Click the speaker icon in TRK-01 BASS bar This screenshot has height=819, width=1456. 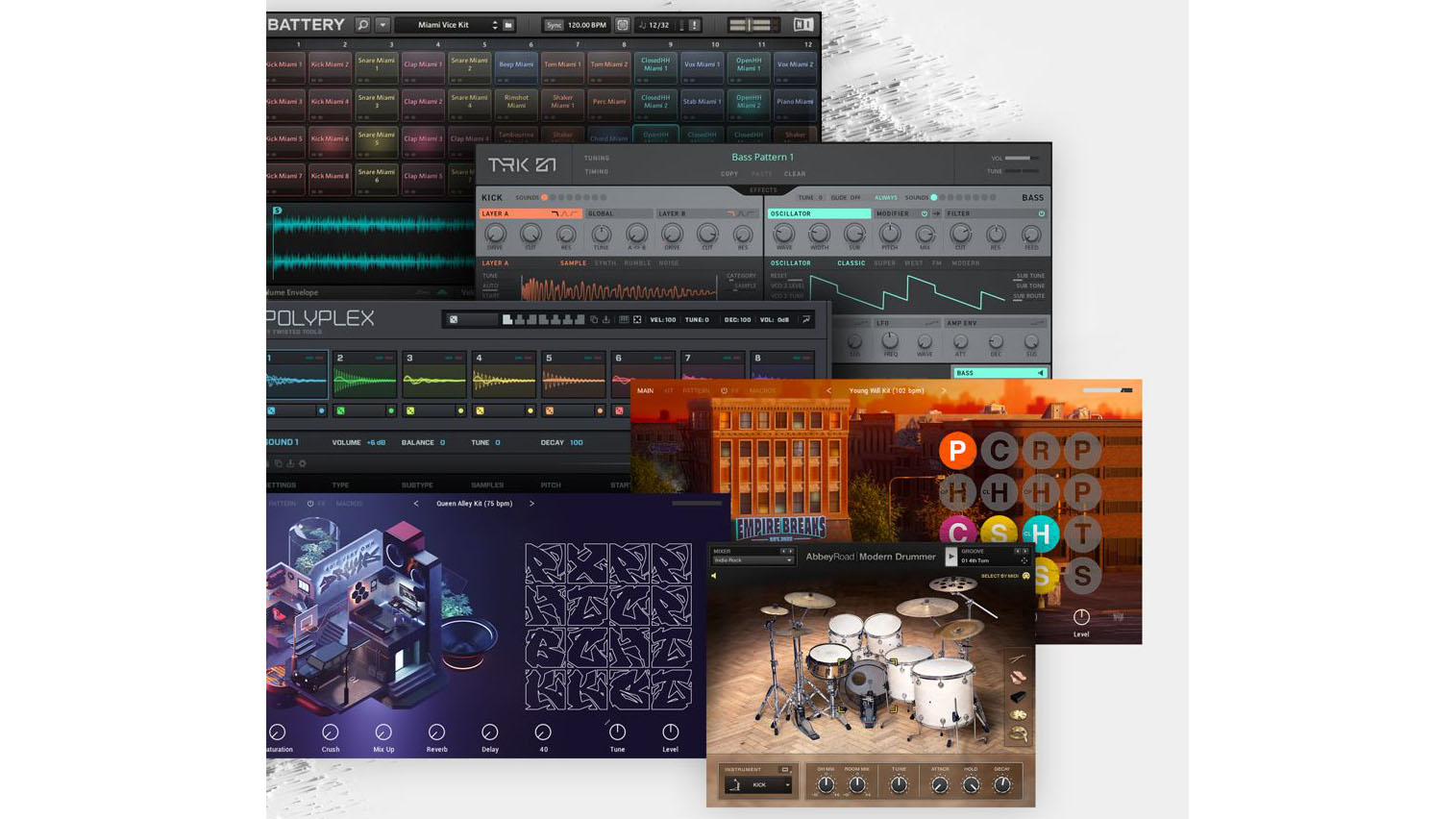coord(1040,373)
